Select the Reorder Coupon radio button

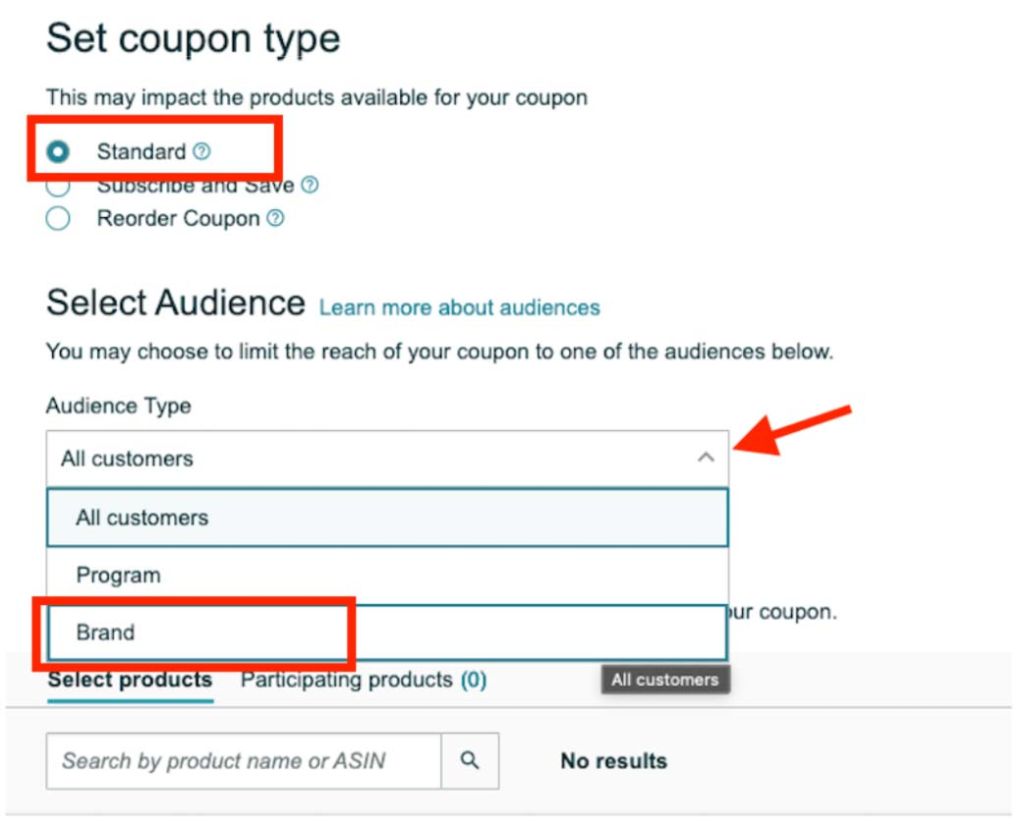57,218
